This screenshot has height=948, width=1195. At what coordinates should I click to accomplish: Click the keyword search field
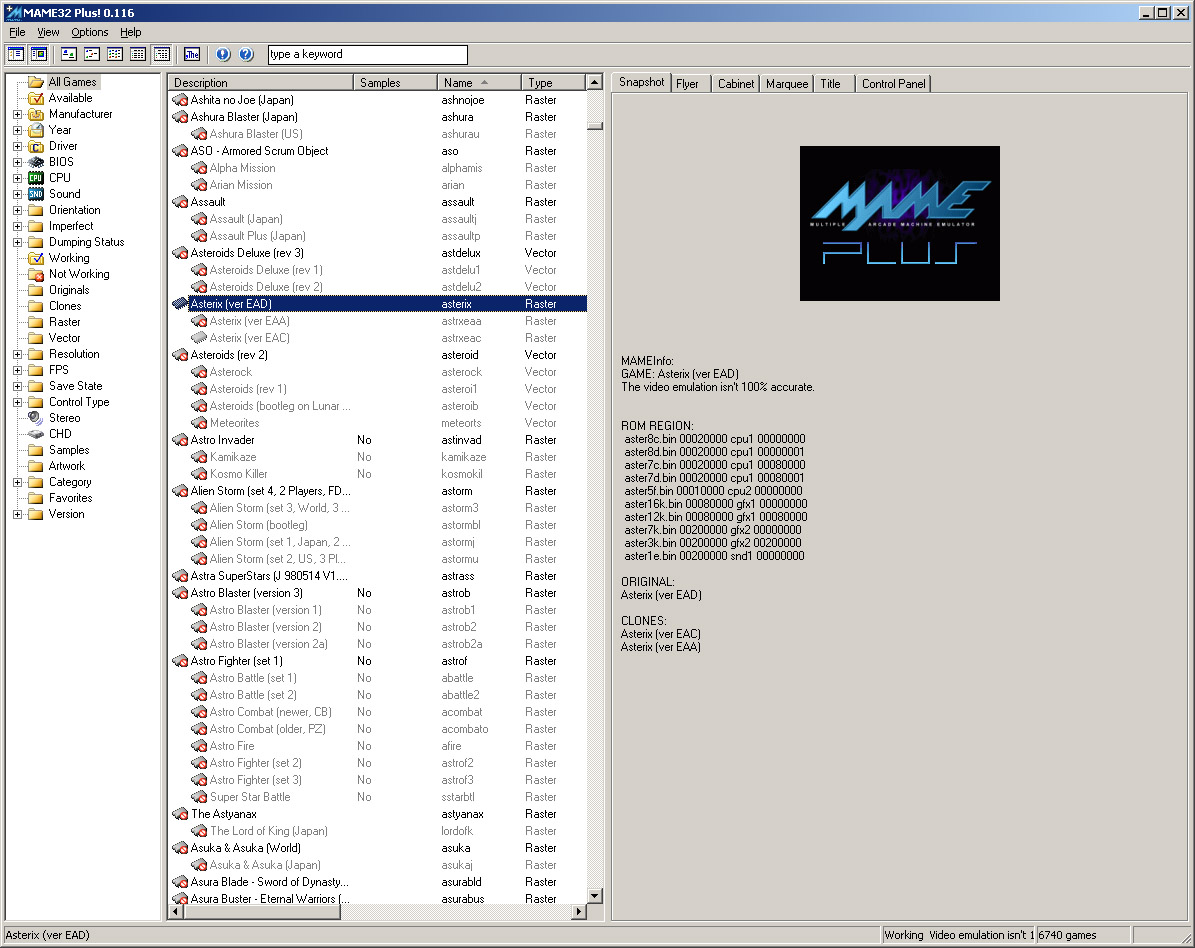click(x=367, y=54)
